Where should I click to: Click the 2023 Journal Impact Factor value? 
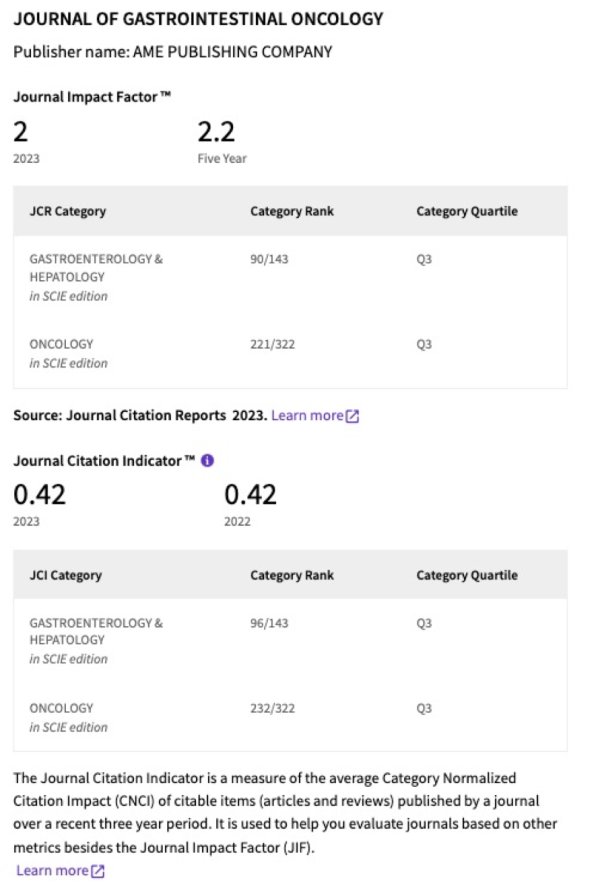19,132
